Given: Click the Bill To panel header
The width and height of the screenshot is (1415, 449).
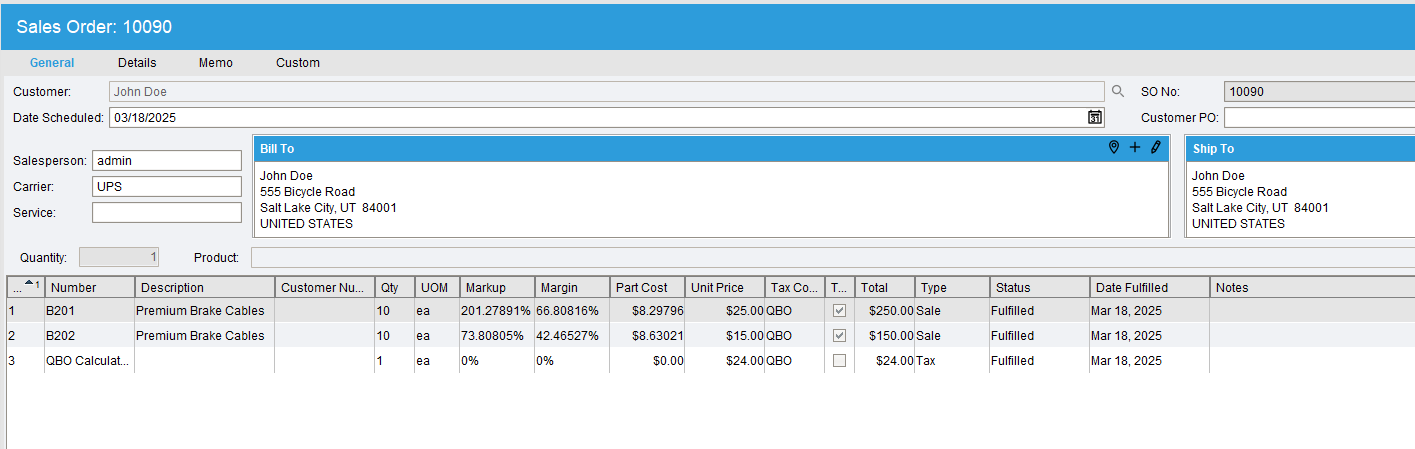Looking at the screenshot, I should click(711, 148).
